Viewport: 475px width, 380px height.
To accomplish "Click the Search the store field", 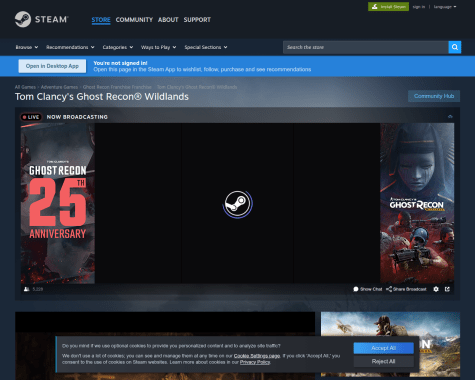I will pos(366,47).
